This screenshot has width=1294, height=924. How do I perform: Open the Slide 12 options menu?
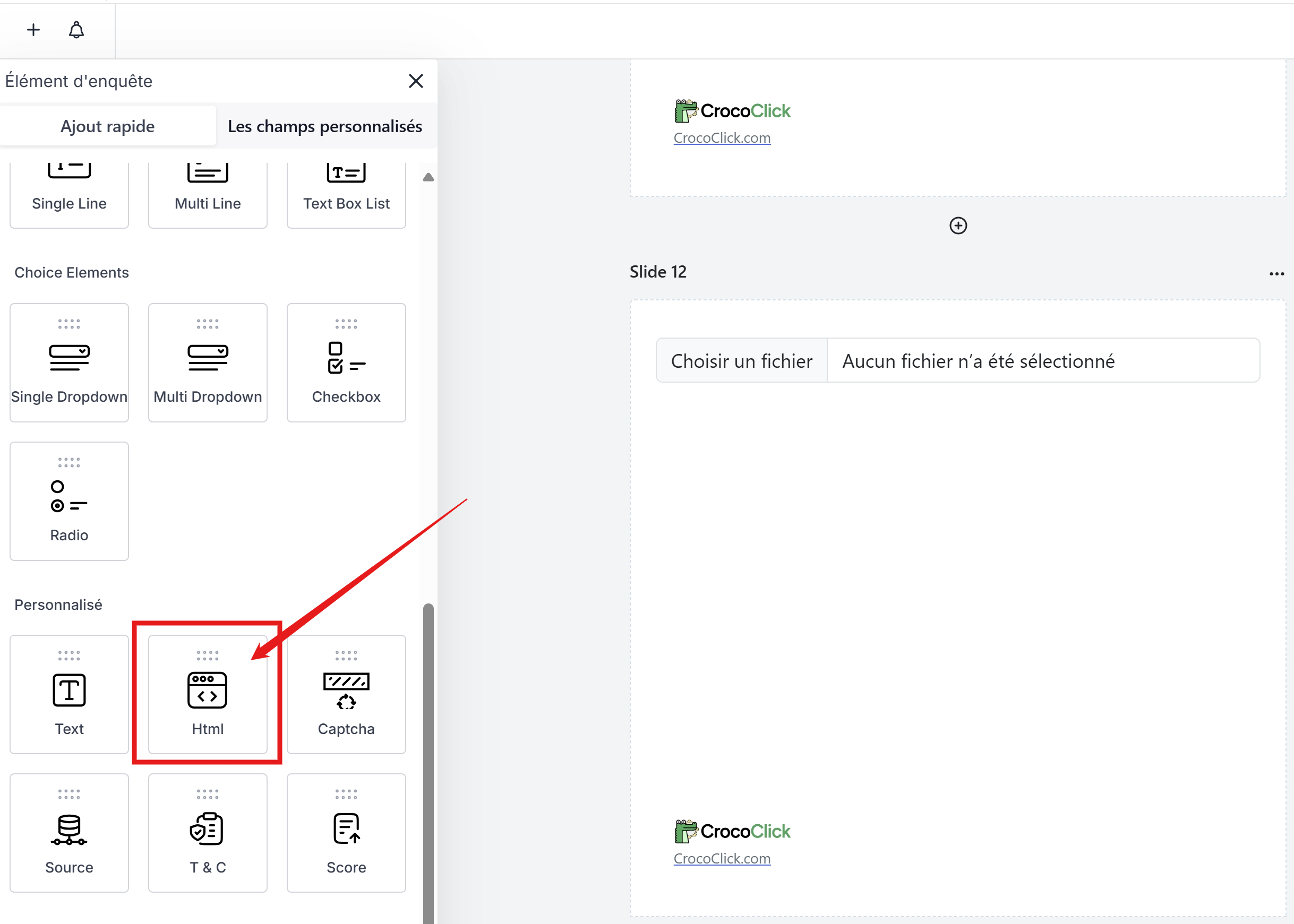coord(1276,274)
